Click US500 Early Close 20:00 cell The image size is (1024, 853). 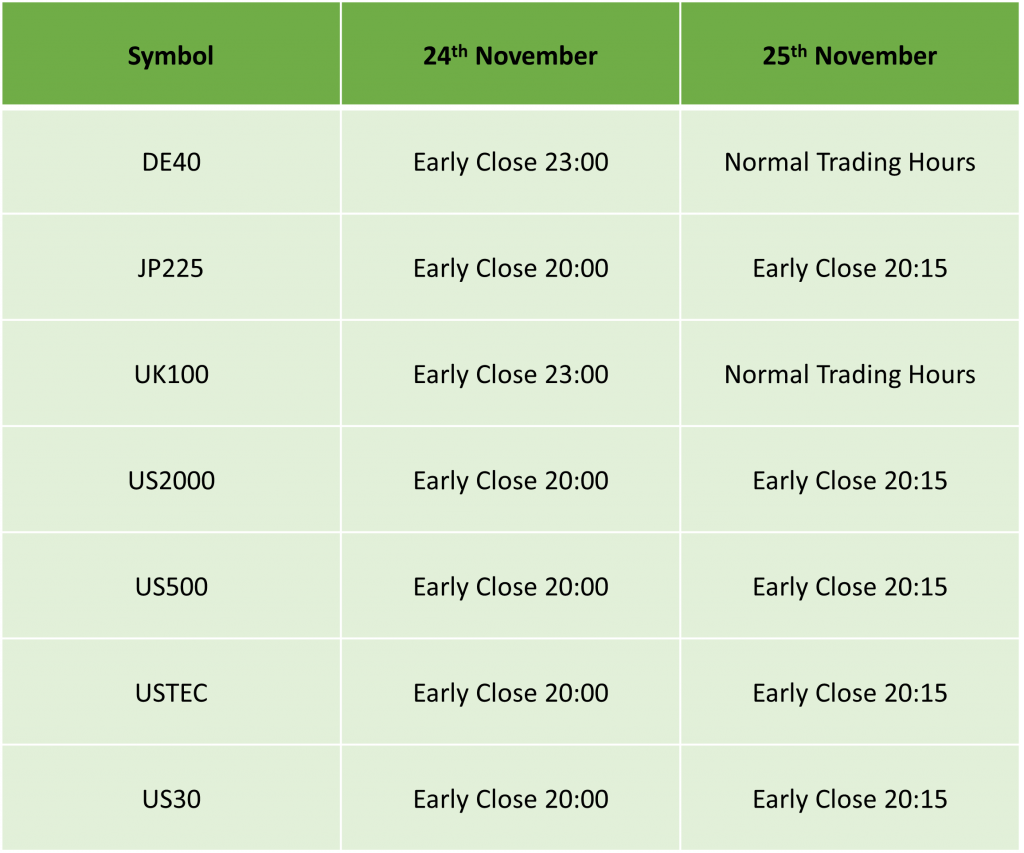coord(510,587)
